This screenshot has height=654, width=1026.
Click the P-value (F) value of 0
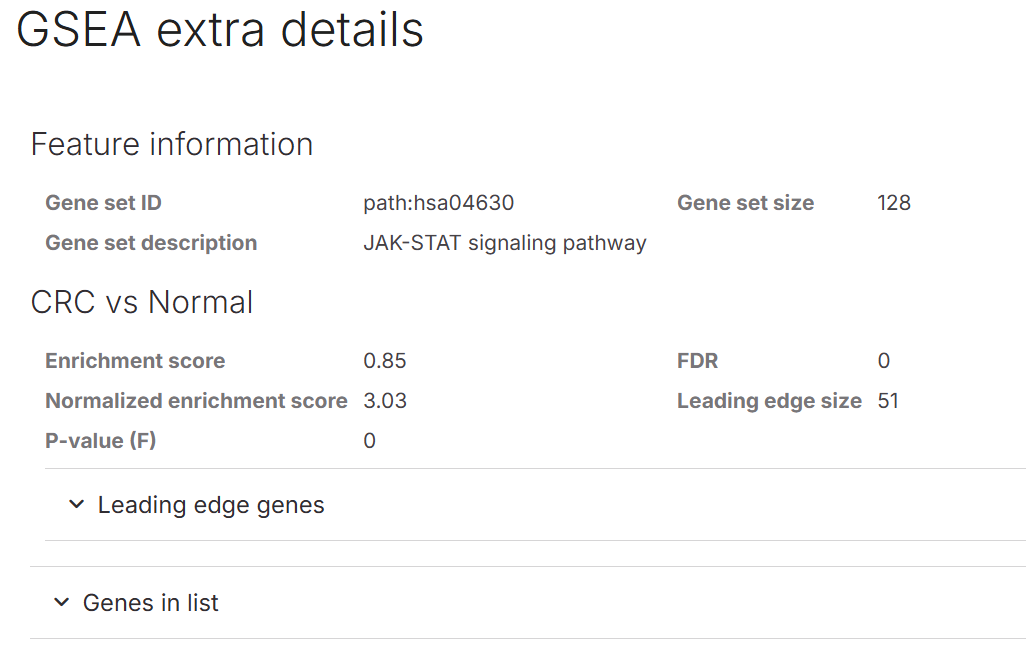370,441
